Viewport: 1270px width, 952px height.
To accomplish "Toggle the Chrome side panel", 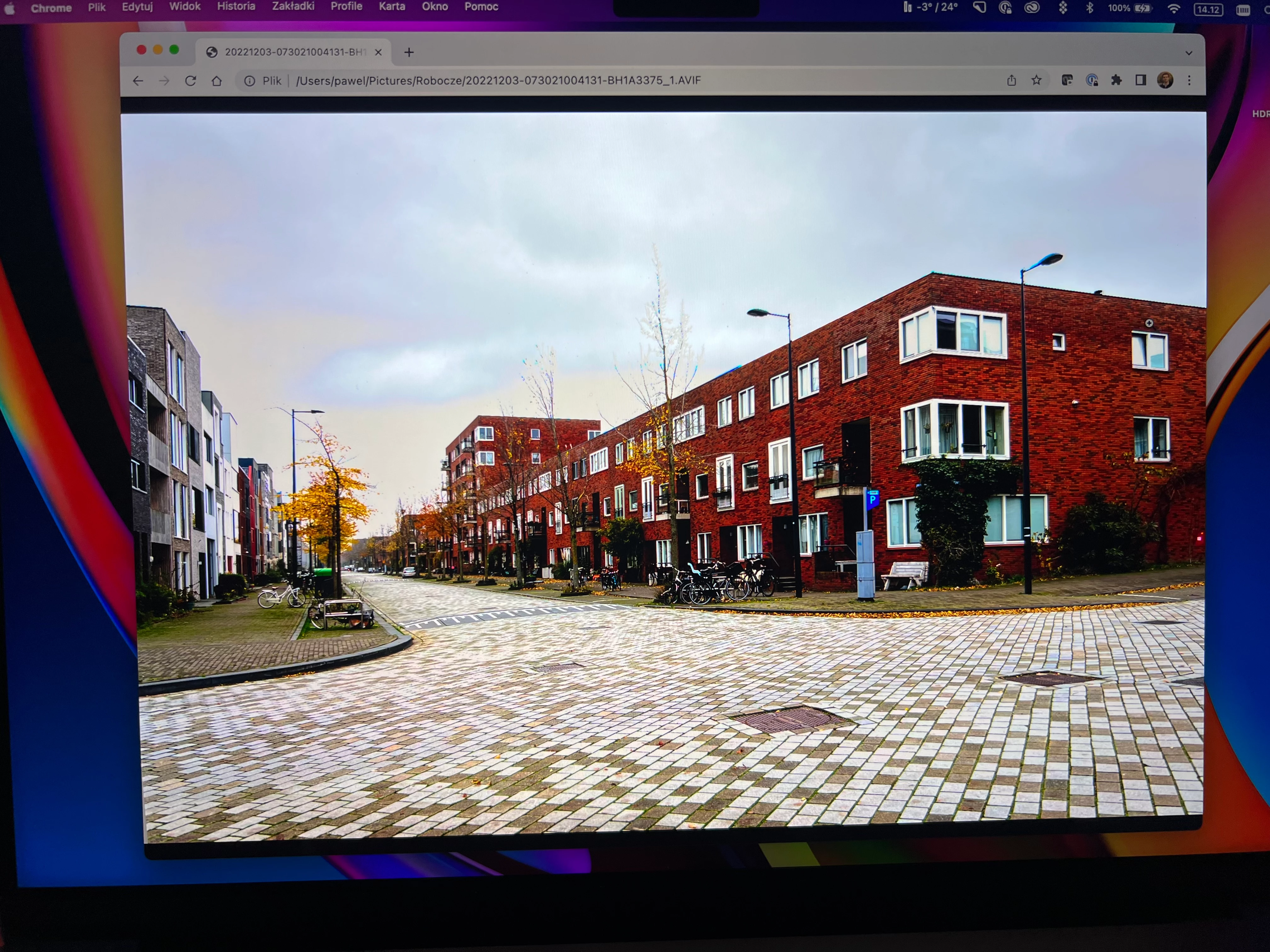I will (x=1141, y=80).
